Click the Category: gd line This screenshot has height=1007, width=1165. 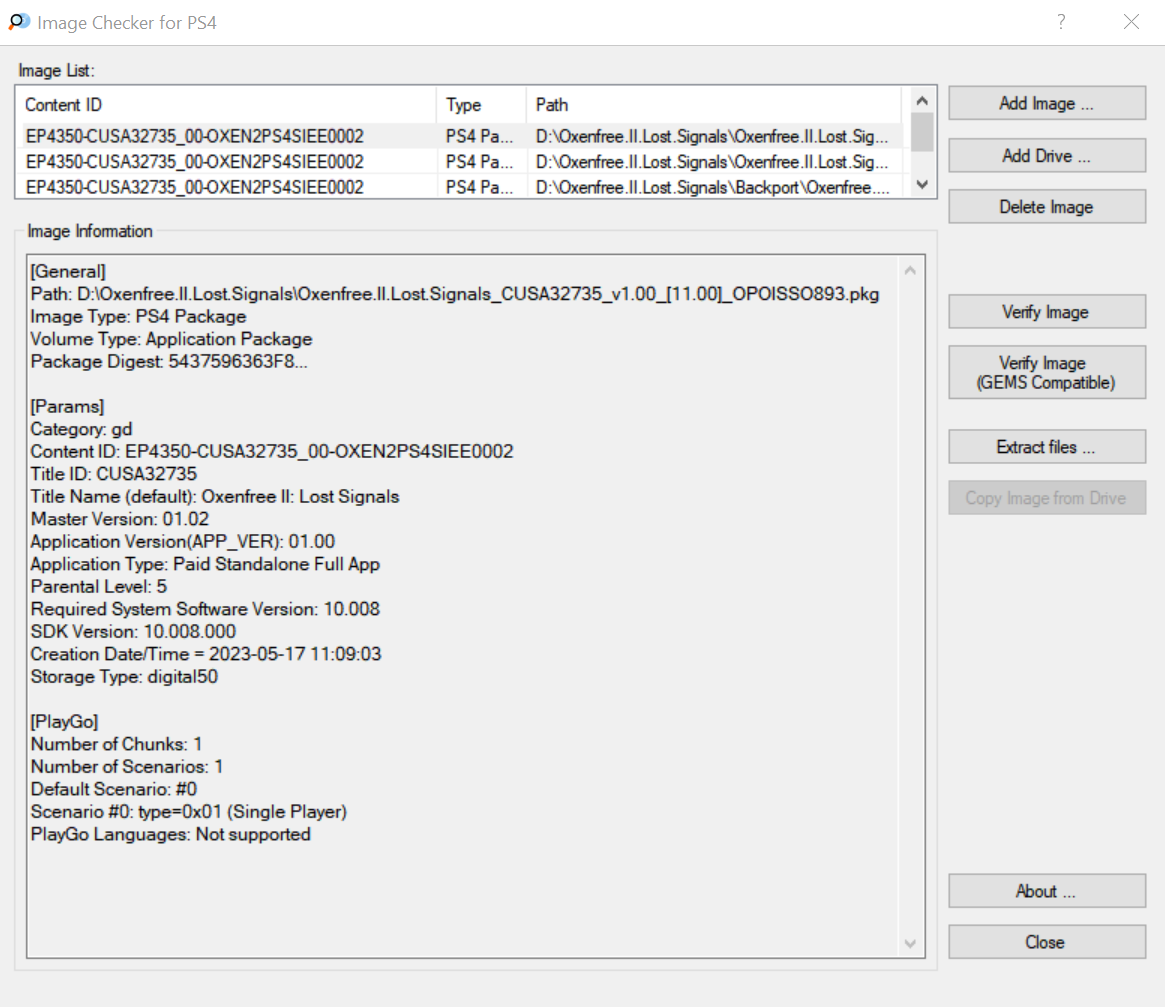82,429
